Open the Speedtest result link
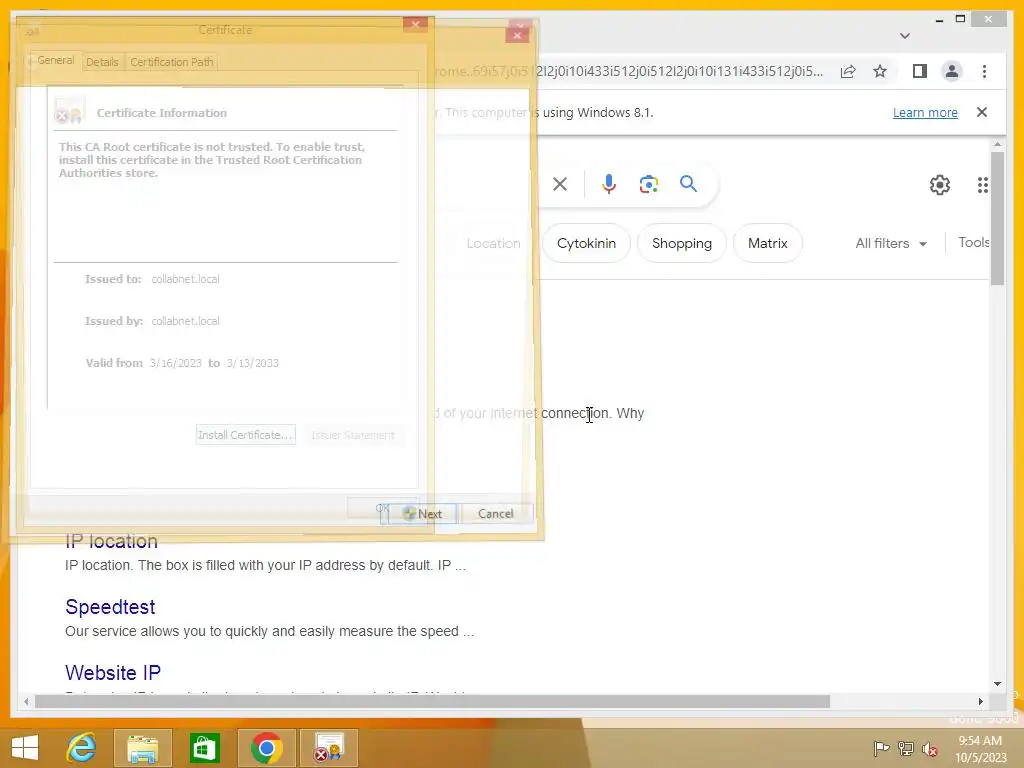The image size is (1024, 768). [x=110, y=607]
